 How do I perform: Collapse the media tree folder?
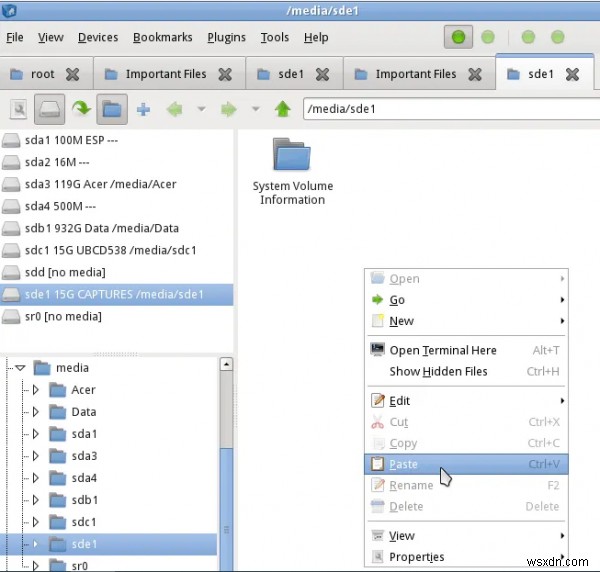pyautogui.click(x=20, y=368)
